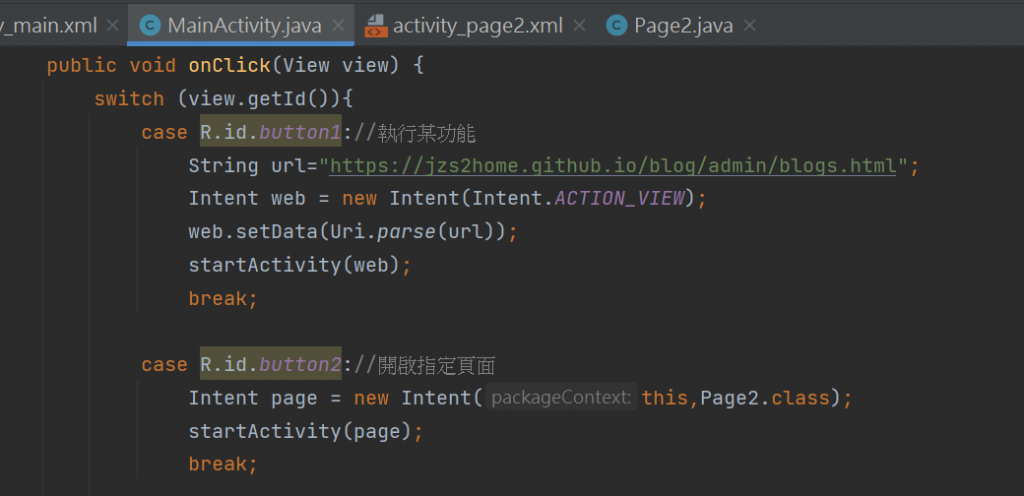Click the ACTION_VIEW constant
Screen dimensions: 1024x496
pyautogui.click(x=622, y=198)
